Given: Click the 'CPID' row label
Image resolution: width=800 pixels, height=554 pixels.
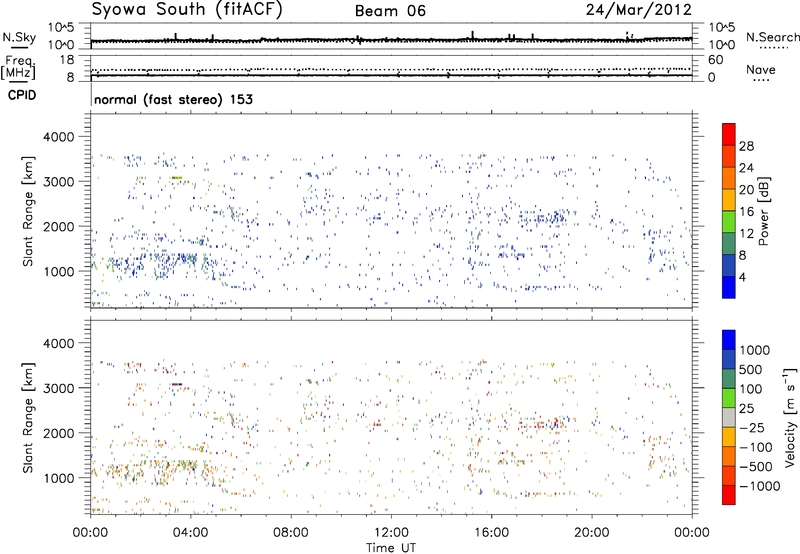Looking at the screenshot, I should (22, 95).
